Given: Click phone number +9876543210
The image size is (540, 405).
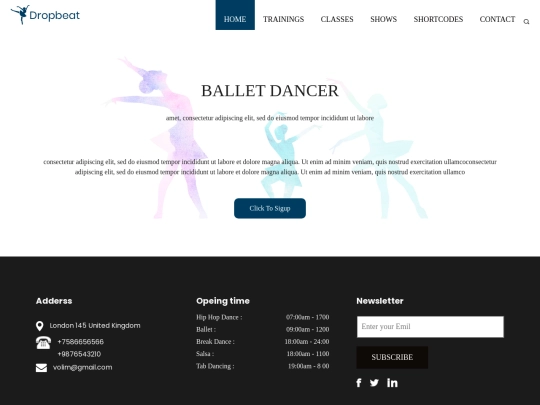Looking at the screenshot, I should 79,354.
